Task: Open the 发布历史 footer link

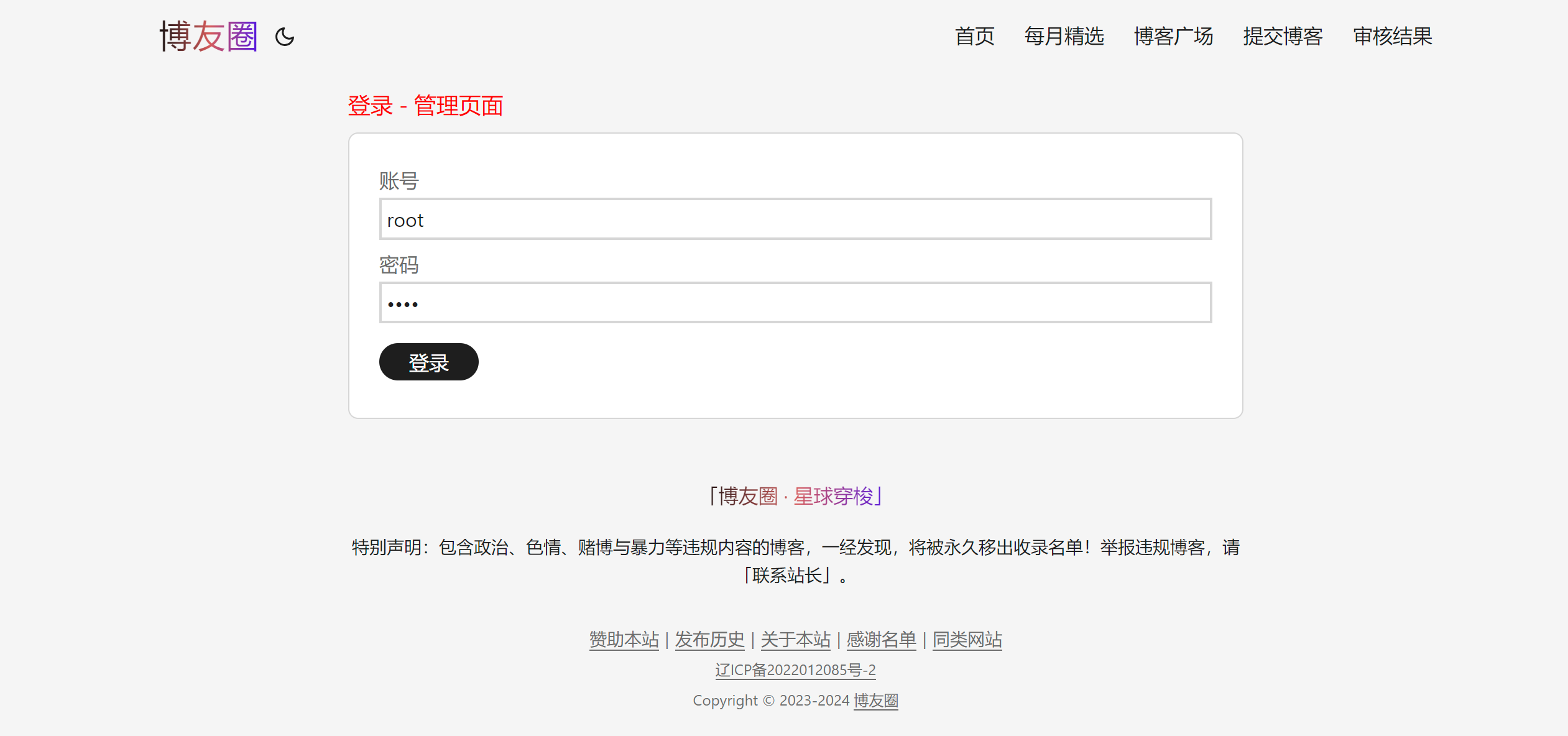Action: (x=709, y=640)
